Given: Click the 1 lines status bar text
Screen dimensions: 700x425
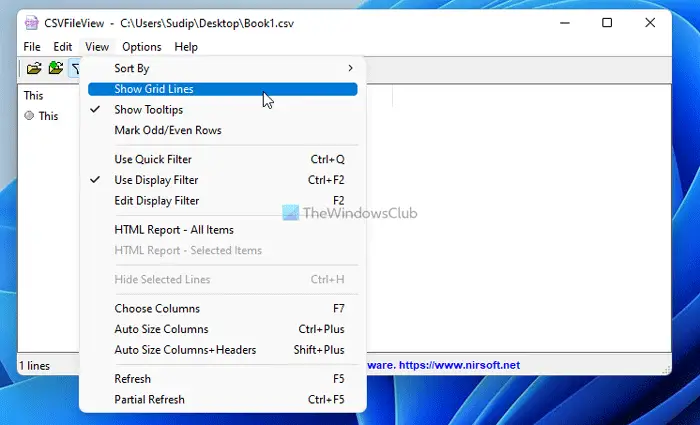Looking at the screenshot, I should (x=34, y=366).
